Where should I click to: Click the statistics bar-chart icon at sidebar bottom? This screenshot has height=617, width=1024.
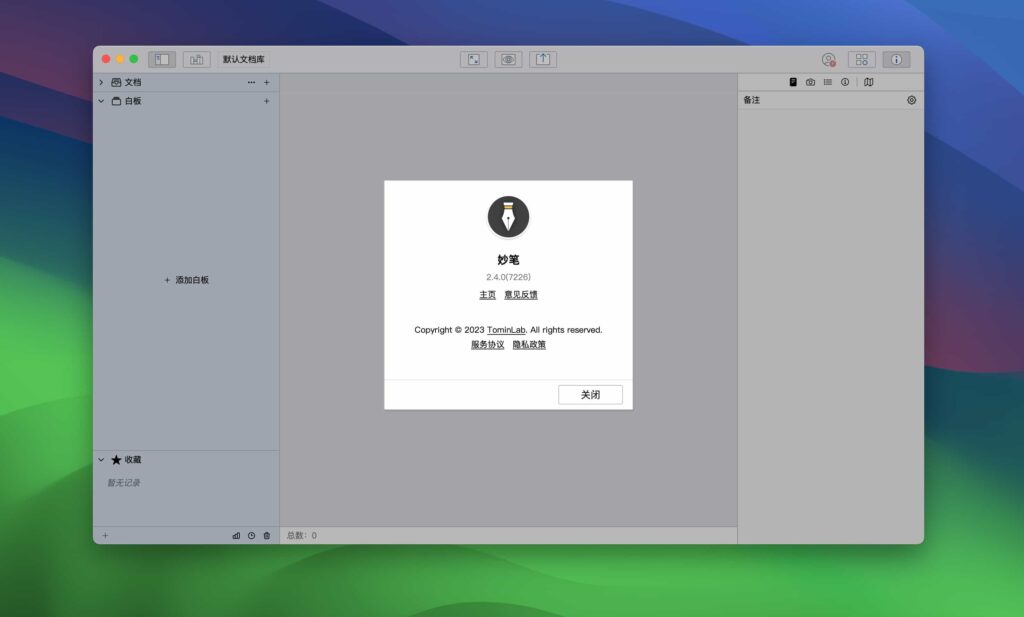click(x=236, y=535)
